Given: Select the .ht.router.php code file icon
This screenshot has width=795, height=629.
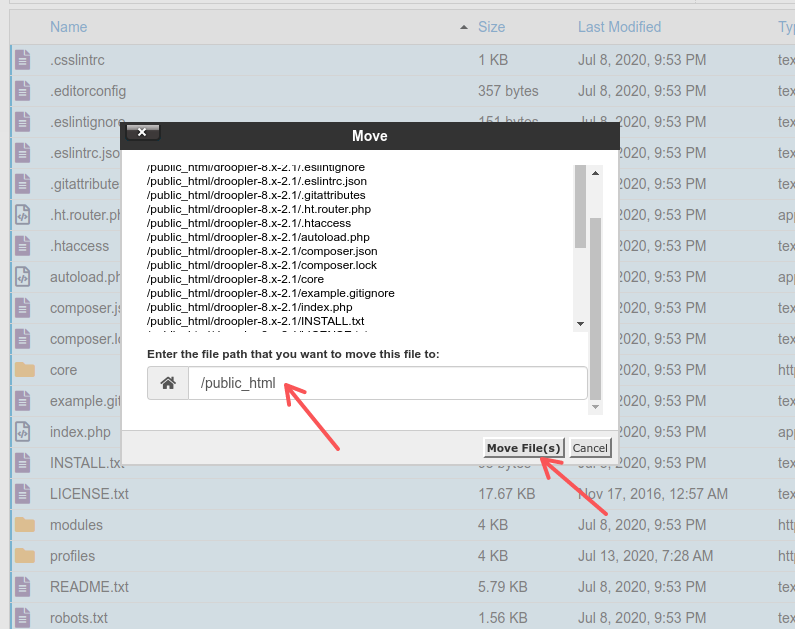Looking at the screenshot, I should point(22,214).
